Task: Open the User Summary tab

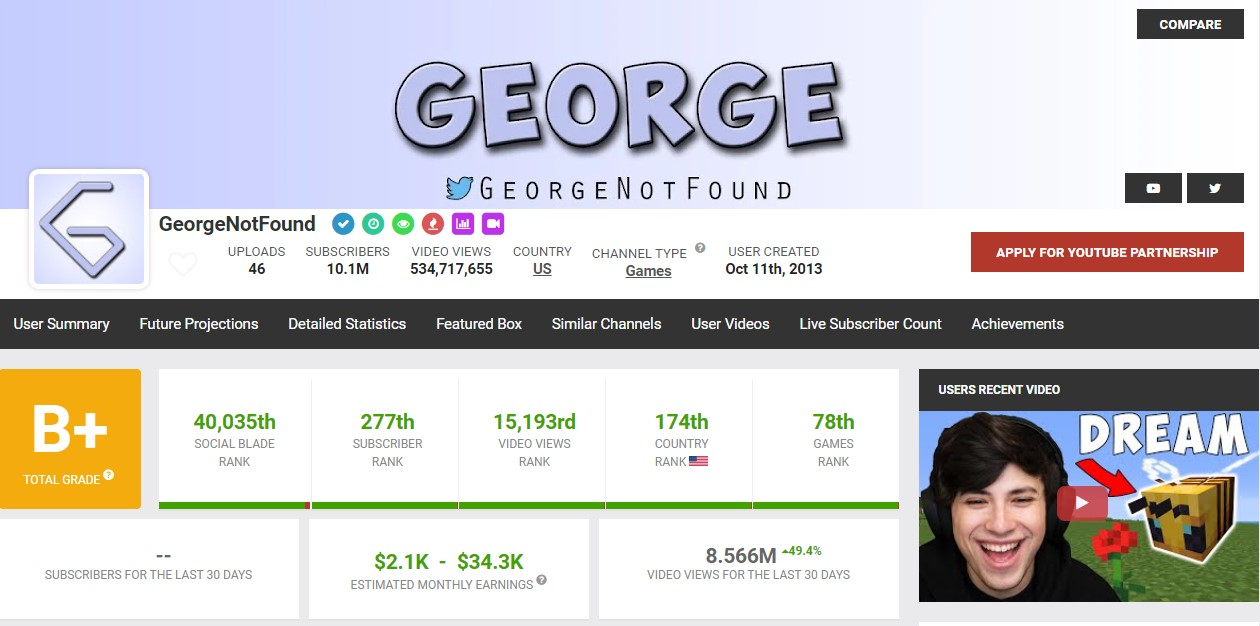Action: 61,324
